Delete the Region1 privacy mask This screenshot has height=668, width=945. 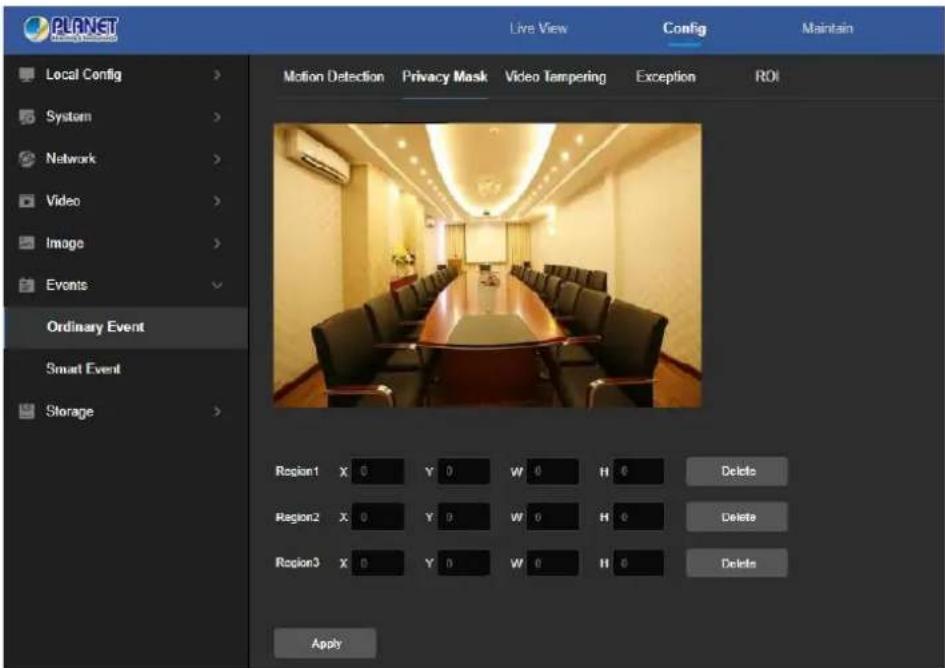click(x=736, y=471)
